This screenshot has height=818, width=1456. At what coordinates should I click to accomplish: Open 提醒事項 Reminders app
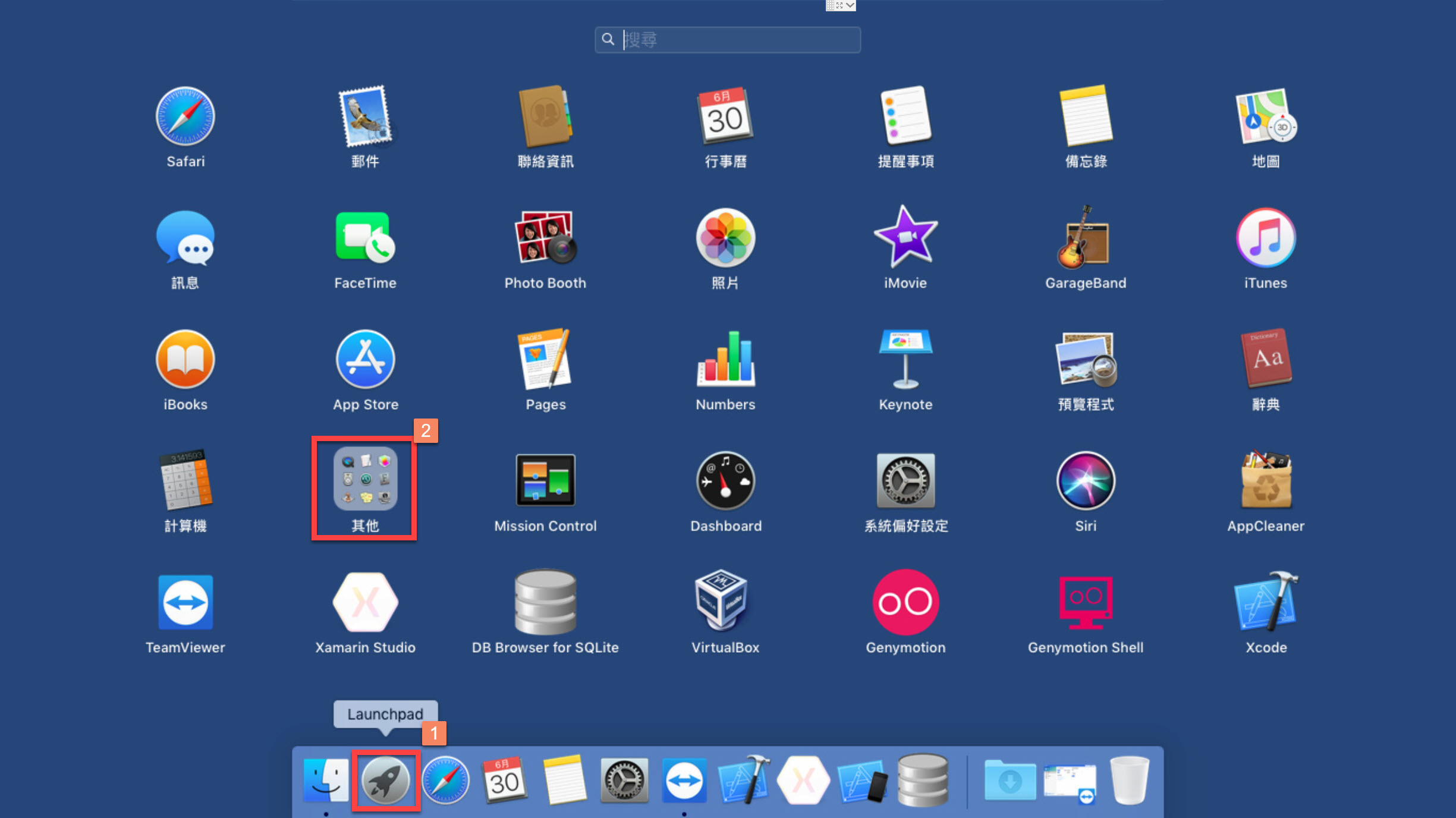point(905,117)
